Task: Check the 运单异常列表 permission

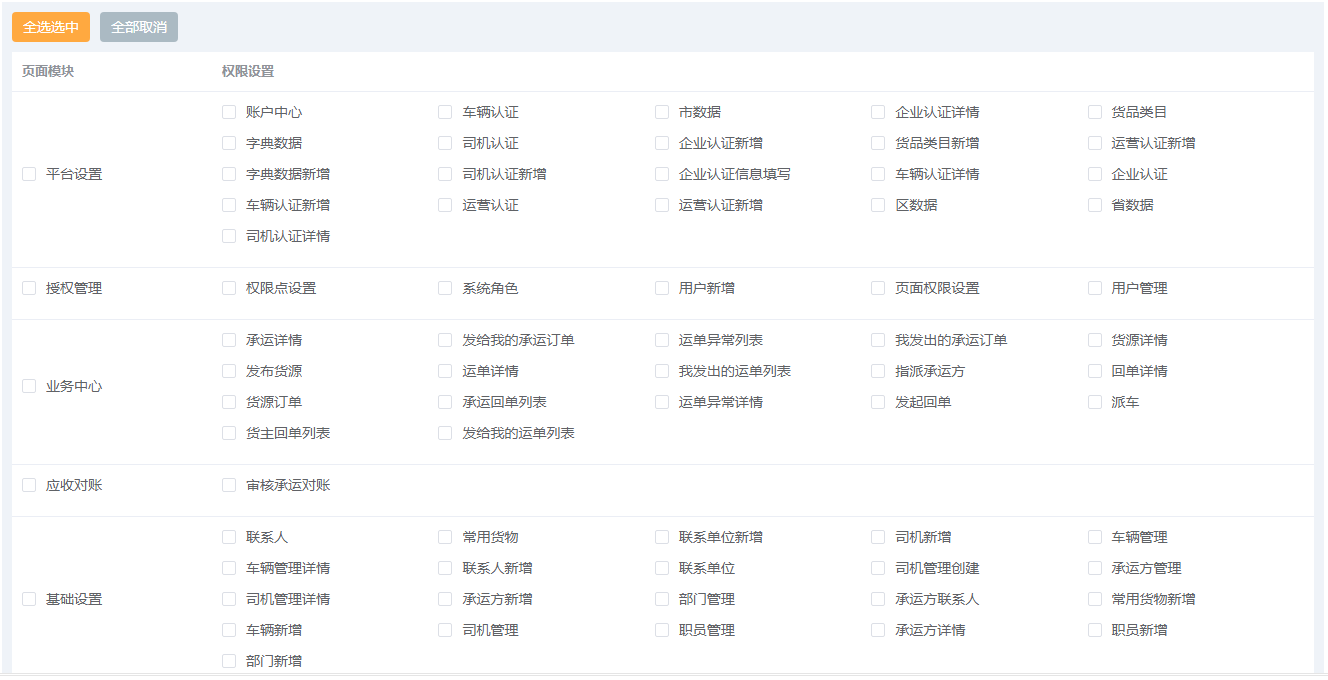Action: pos(662,340)
